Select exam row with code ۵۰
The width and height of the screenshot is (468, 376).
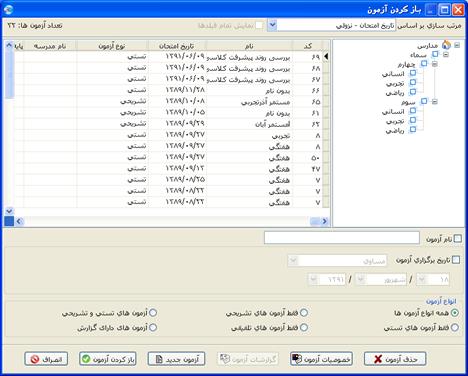point(169,157)
